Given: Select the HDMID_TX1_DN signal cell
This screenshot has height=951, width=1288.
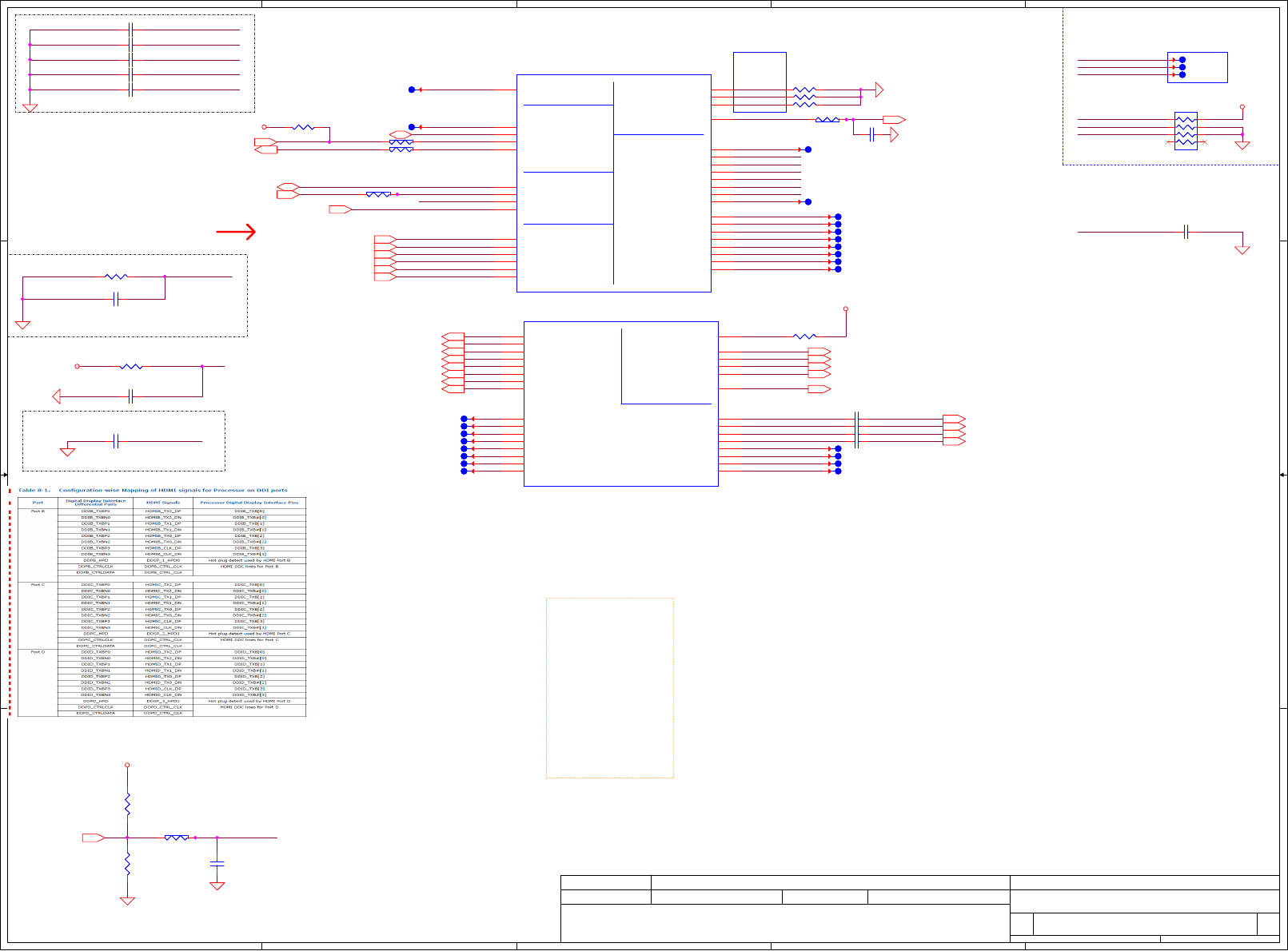Looking at the screenshot, I should coord(163,670).
